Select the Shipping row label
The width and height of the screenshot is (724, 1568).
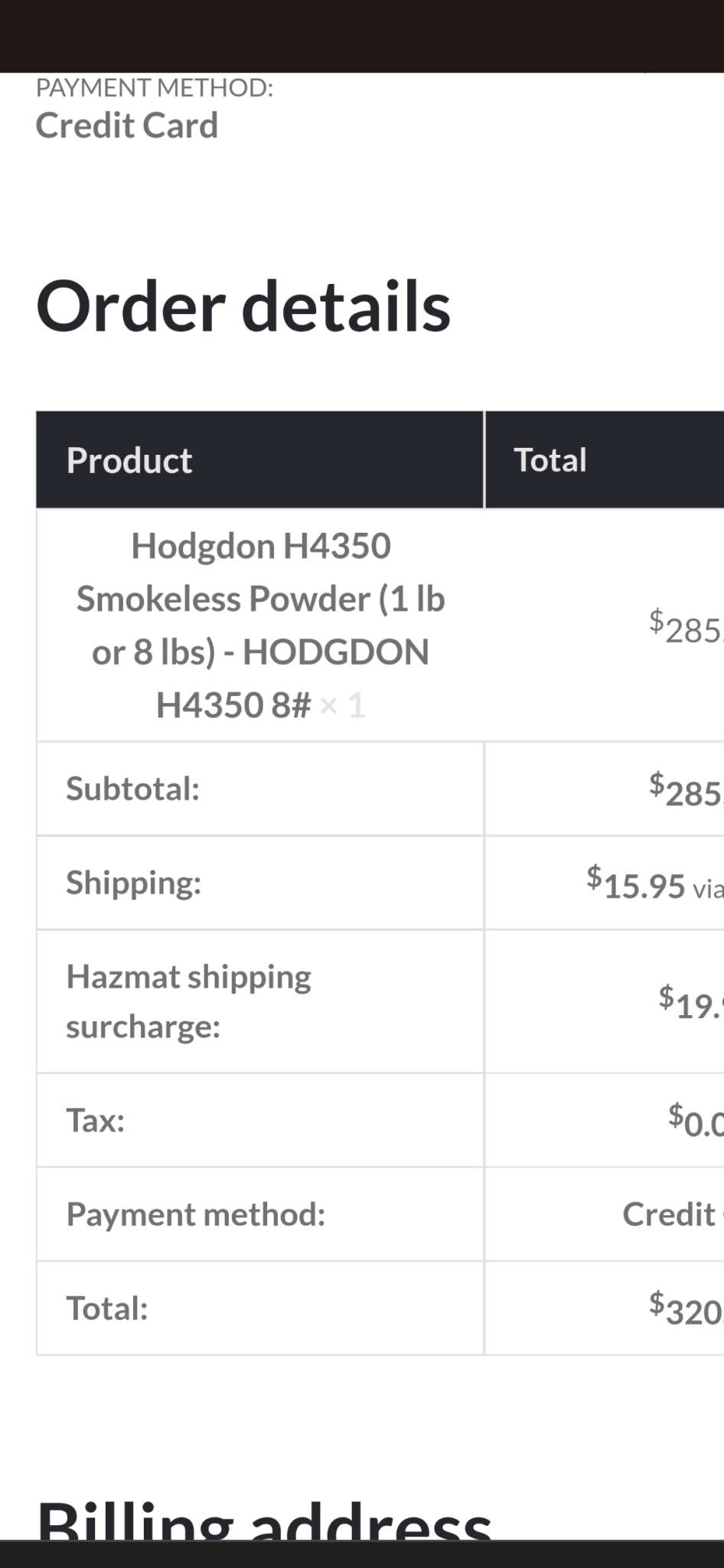pyautogui.click(x=133, y=883)
